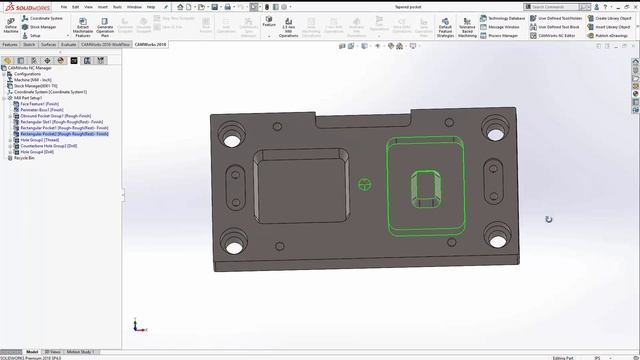Open the 2.5 Axis Mill Operations tool
This screenshot has height=360, width=640.
tap(289, 27)
